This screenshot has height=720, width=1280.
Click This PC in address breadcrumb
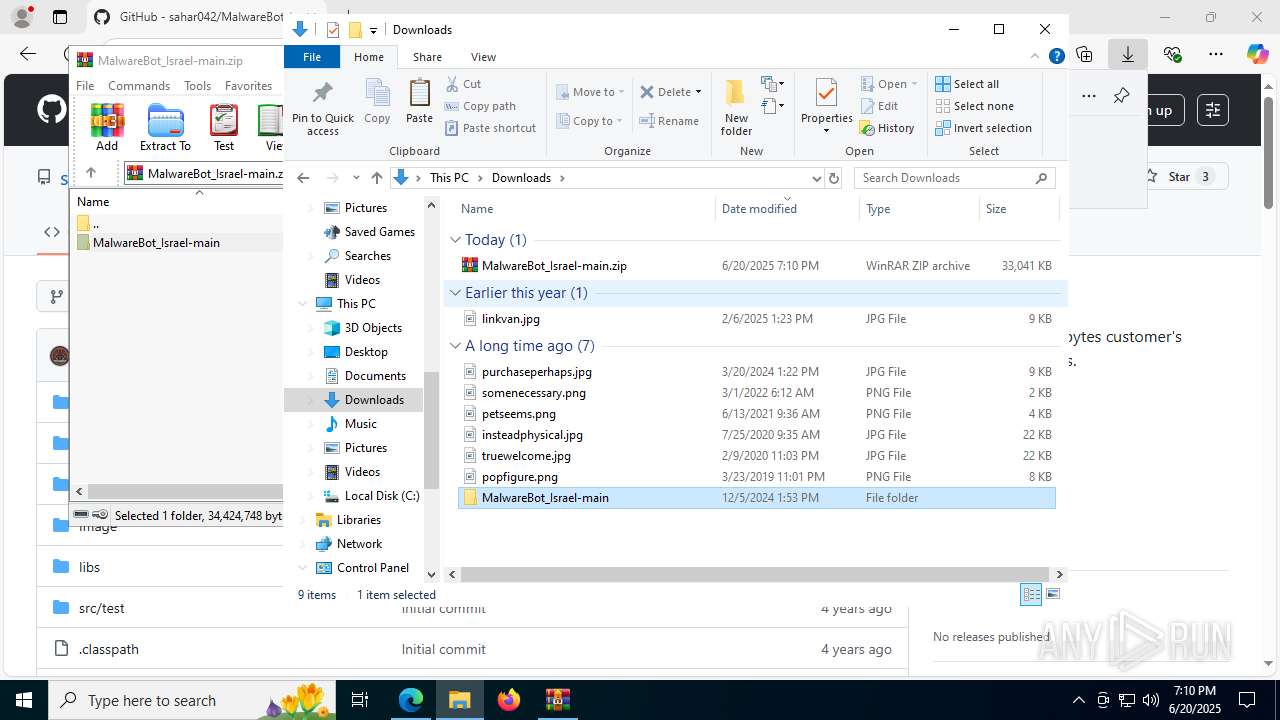(449, 178)
